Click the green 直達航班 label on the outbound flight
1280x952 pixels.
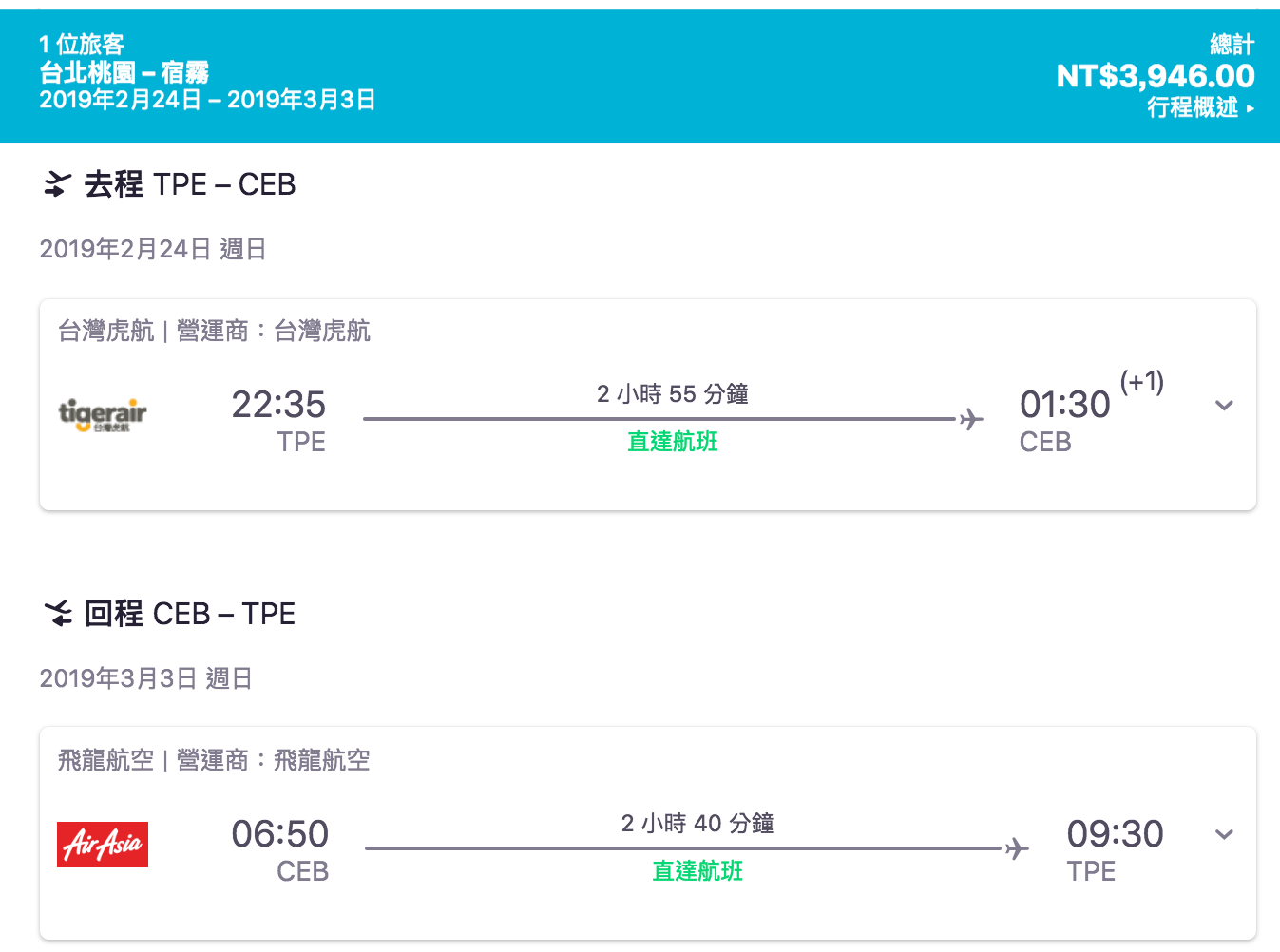pos(673,442)
